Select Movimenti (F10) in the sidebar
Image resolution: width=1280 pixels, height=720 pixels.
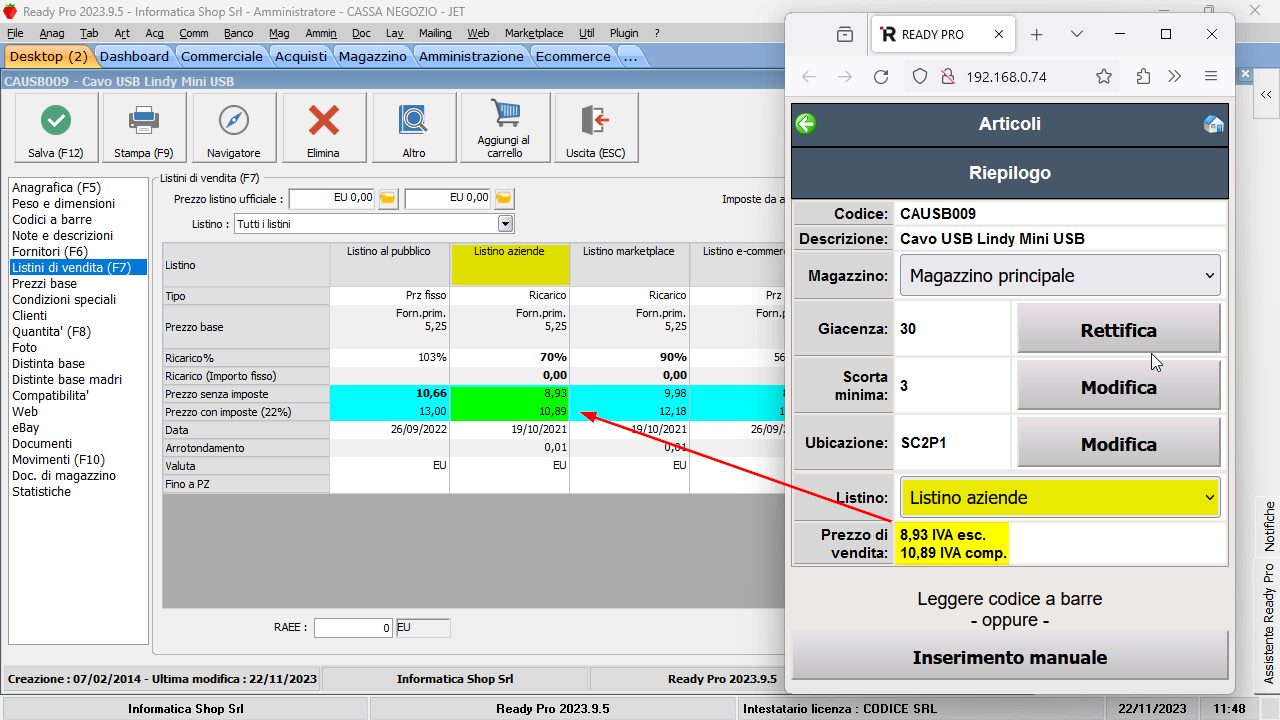[x=58, y=459]
